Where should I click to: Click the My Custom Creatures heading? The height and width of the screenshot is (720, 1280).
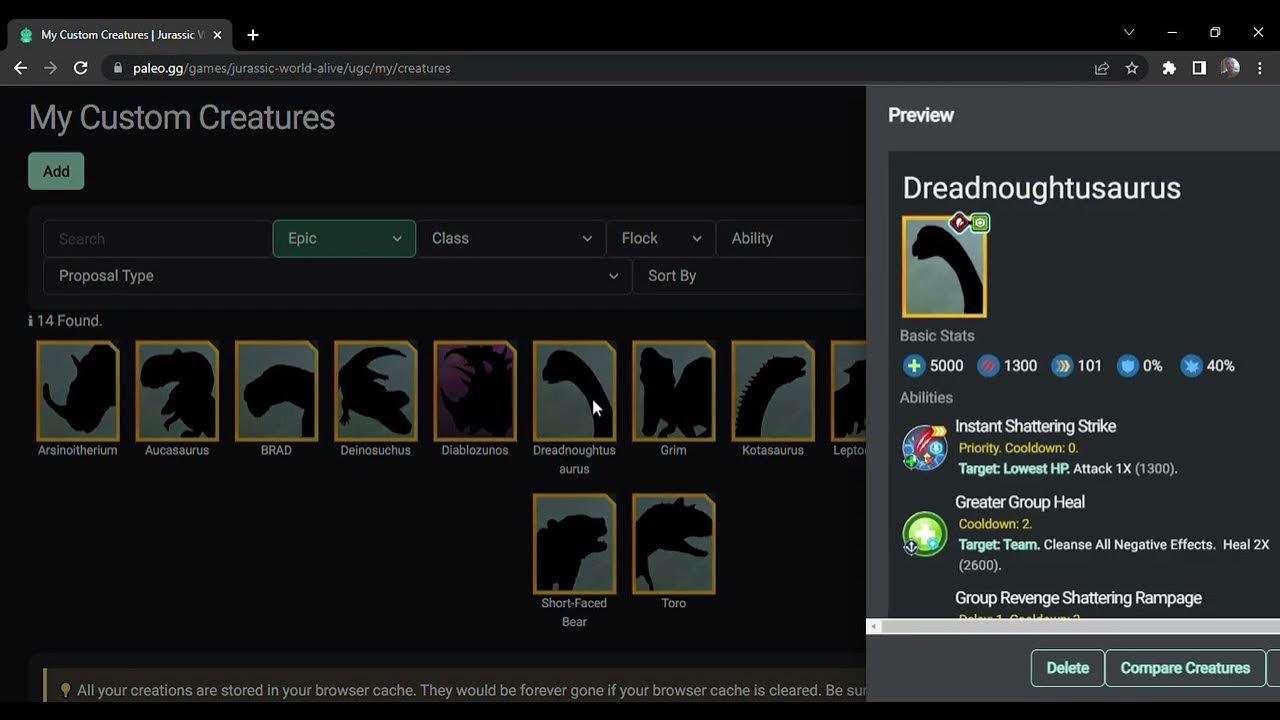pyautogui.click(x=182, y=118)
